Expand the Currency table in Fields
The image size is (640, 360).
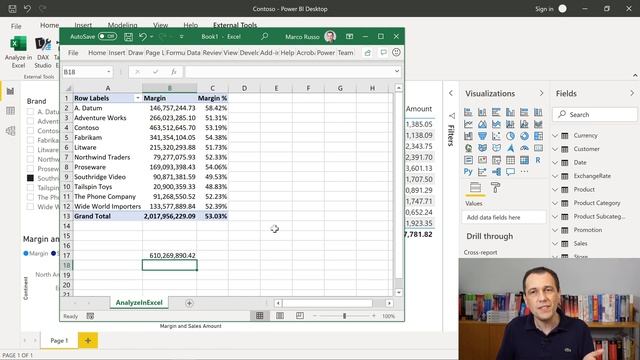click(555, 136)
